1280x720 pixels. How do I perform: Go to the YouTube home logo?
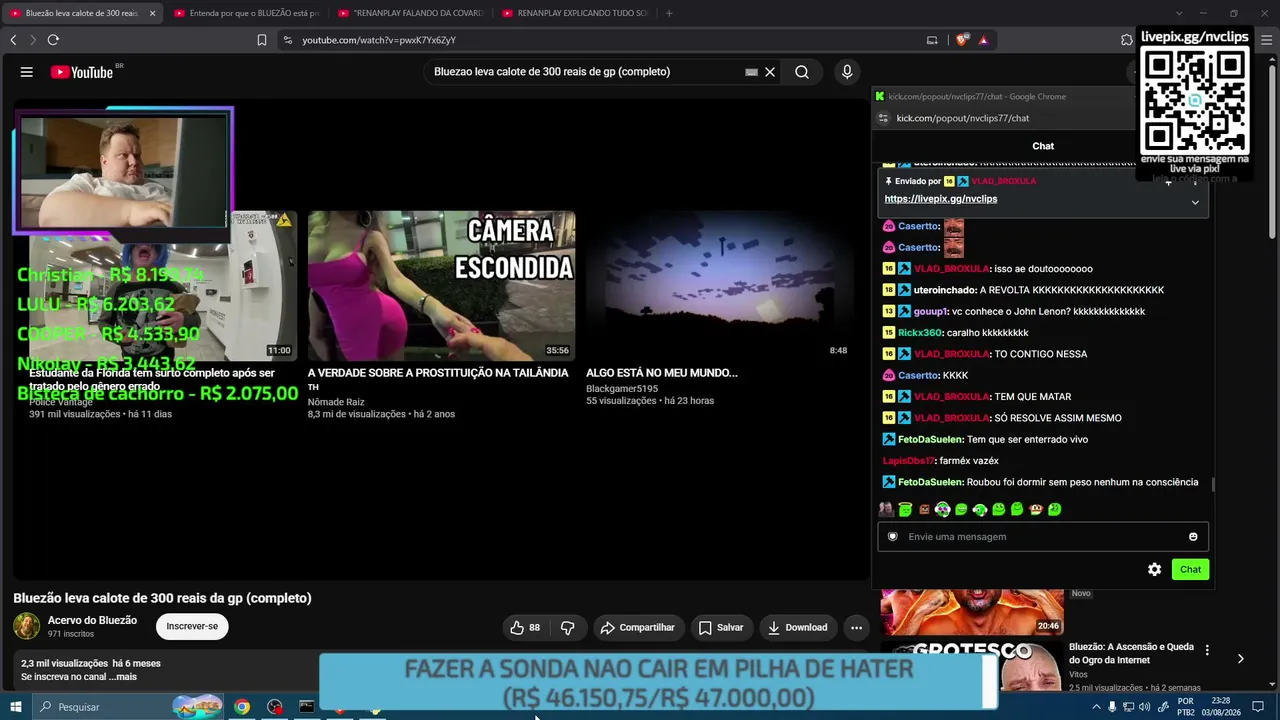[82, 72]
